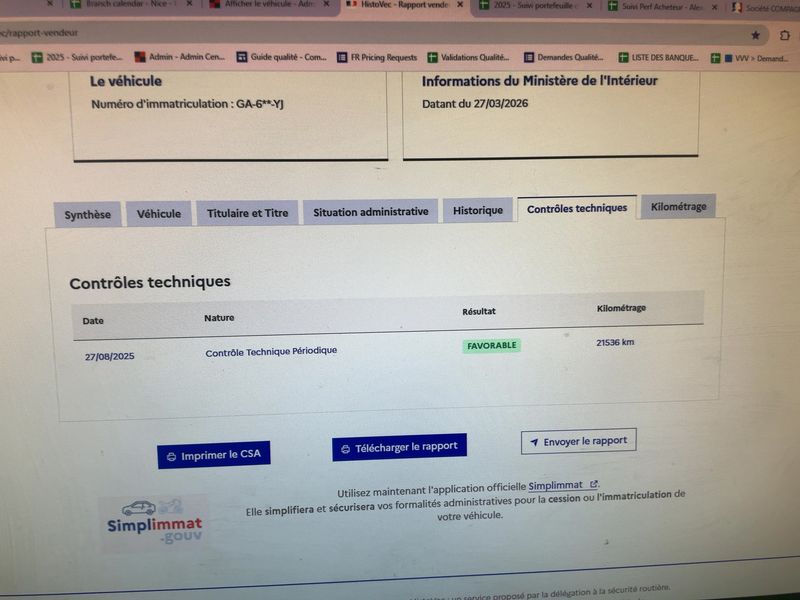800x600 pixels.
Task: Open the Guide qualité bookmark
Action: (x=282, y=57)
